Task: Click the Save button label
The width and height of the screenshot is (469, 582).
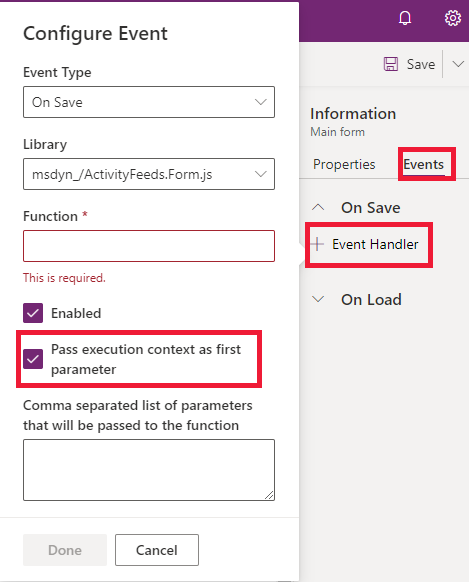Action: tap(421, 64)
